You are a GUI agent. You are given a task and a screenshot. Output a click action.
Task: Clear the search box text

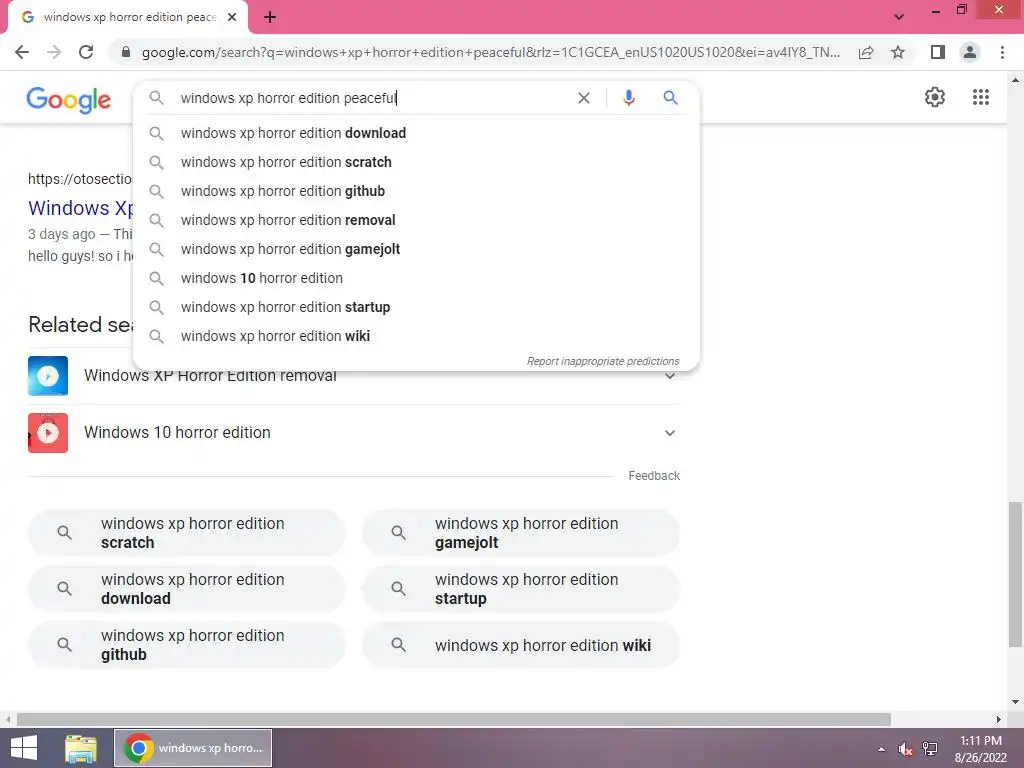(x=584, y=98)
